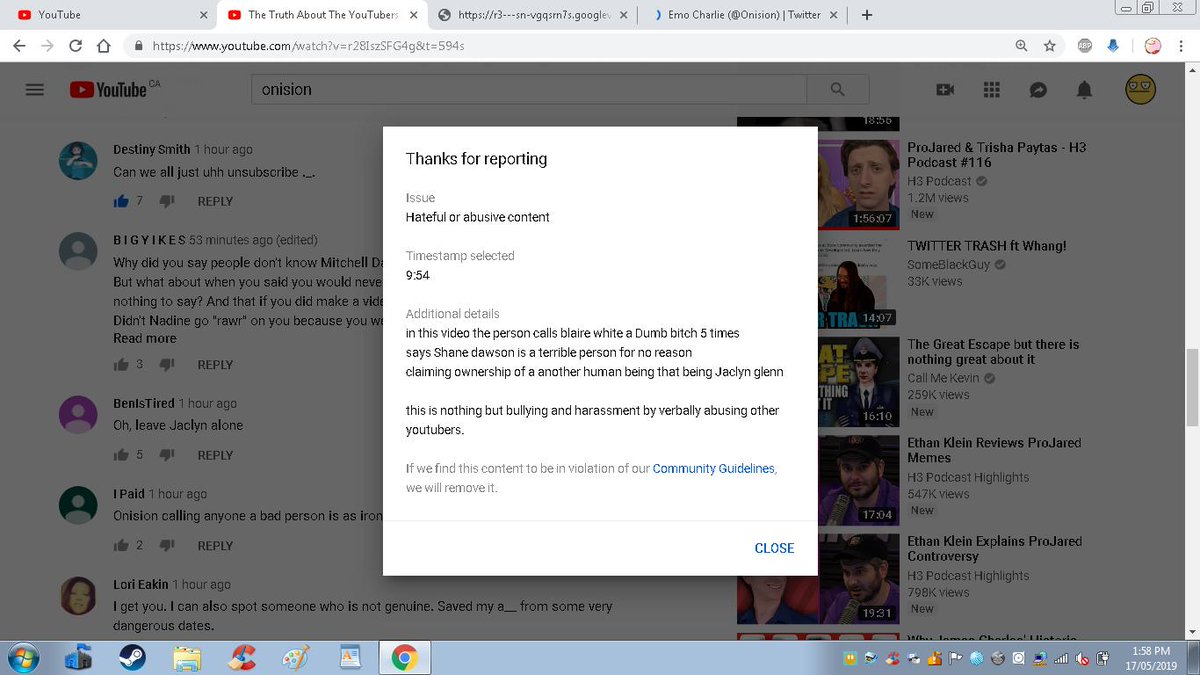Close the Thanks for reporting dialog
The width and height of the screenshot is (1200, 675).
coord(774,548)
